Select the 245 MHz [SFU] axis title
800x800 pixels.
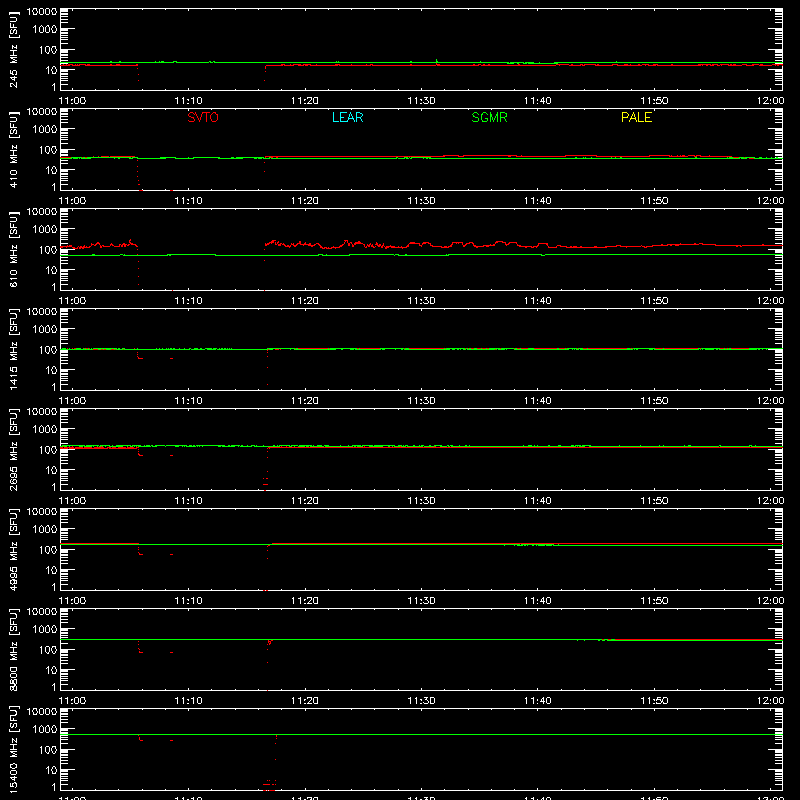tap(14, 49)
